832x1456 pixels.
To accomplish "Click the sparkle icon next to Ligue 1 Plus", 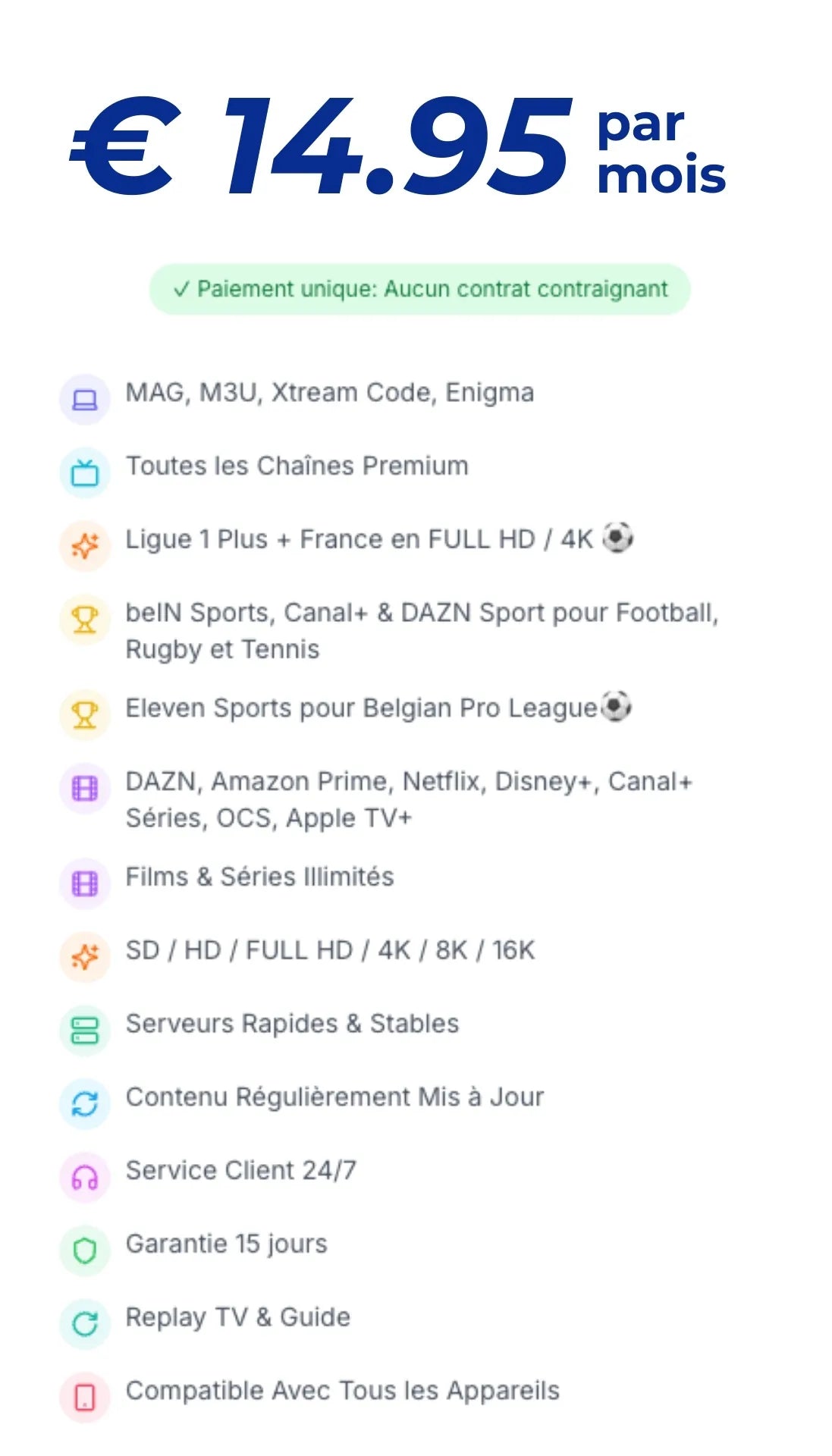I will (85, 546).
